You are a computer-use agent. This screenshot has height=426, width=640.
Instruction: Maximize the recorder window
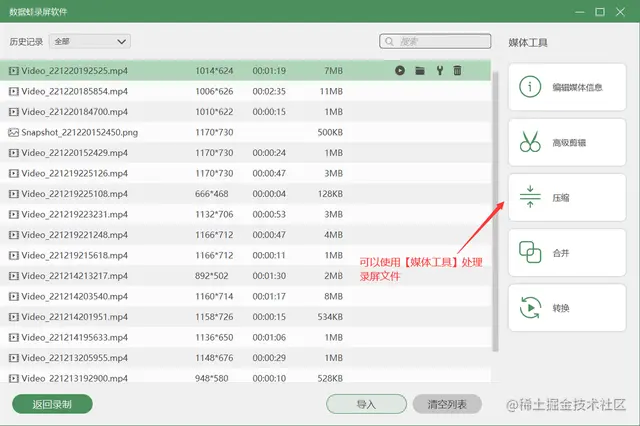tap(600, 12)
